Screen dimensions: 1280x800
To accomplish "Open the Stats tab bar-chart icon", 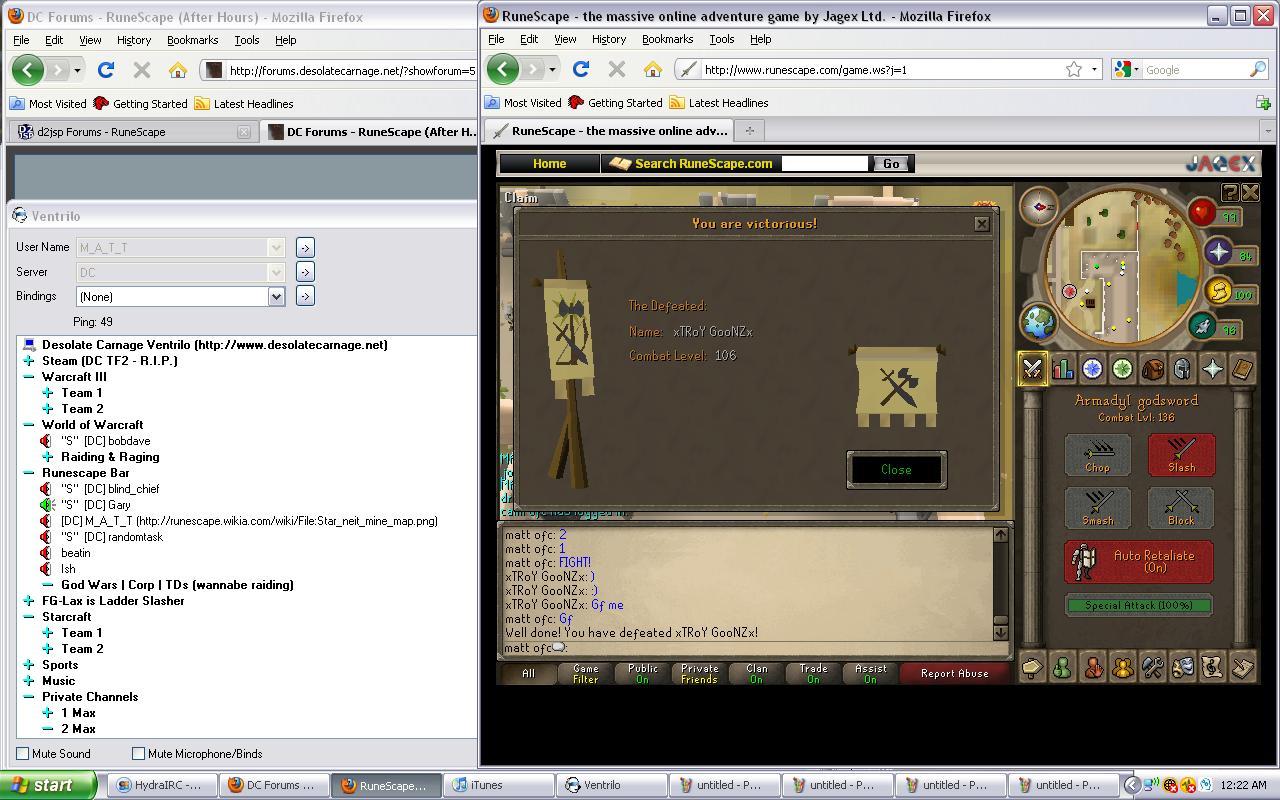I will 1063,369.
